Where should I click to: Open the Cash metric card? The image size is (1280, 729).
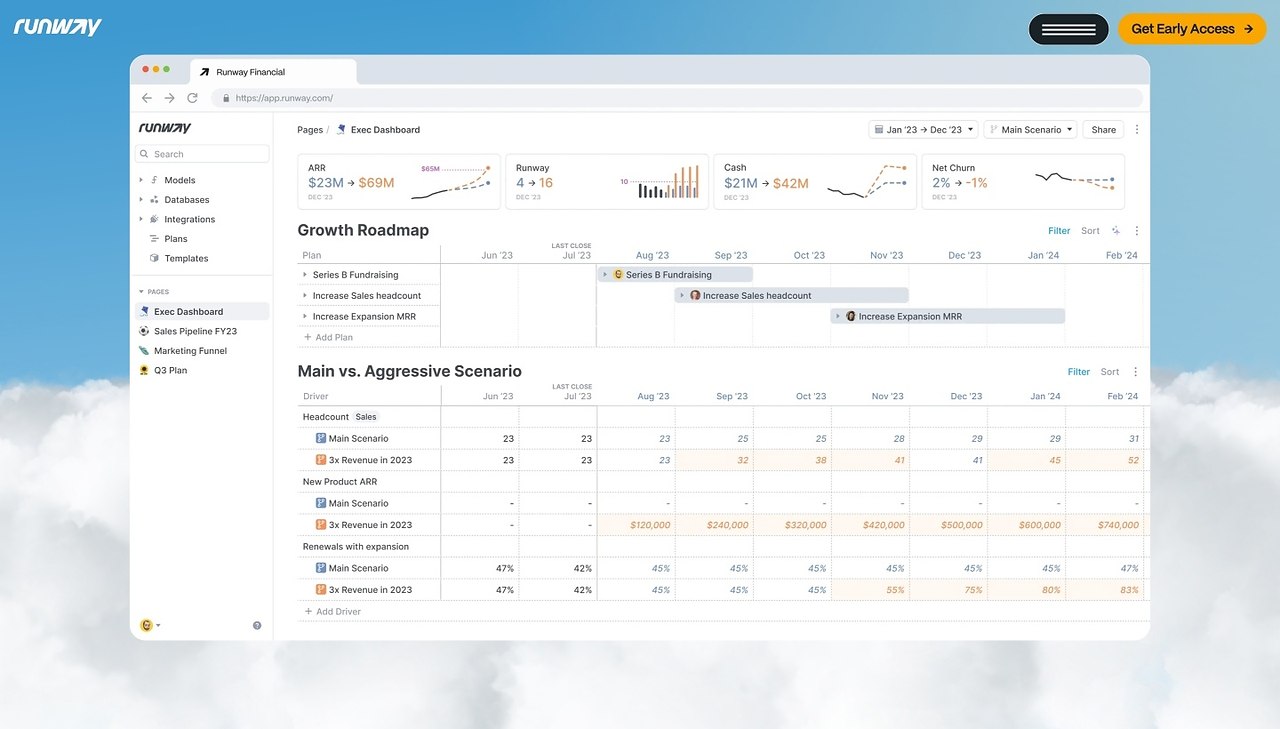click(x=815, y=182)
